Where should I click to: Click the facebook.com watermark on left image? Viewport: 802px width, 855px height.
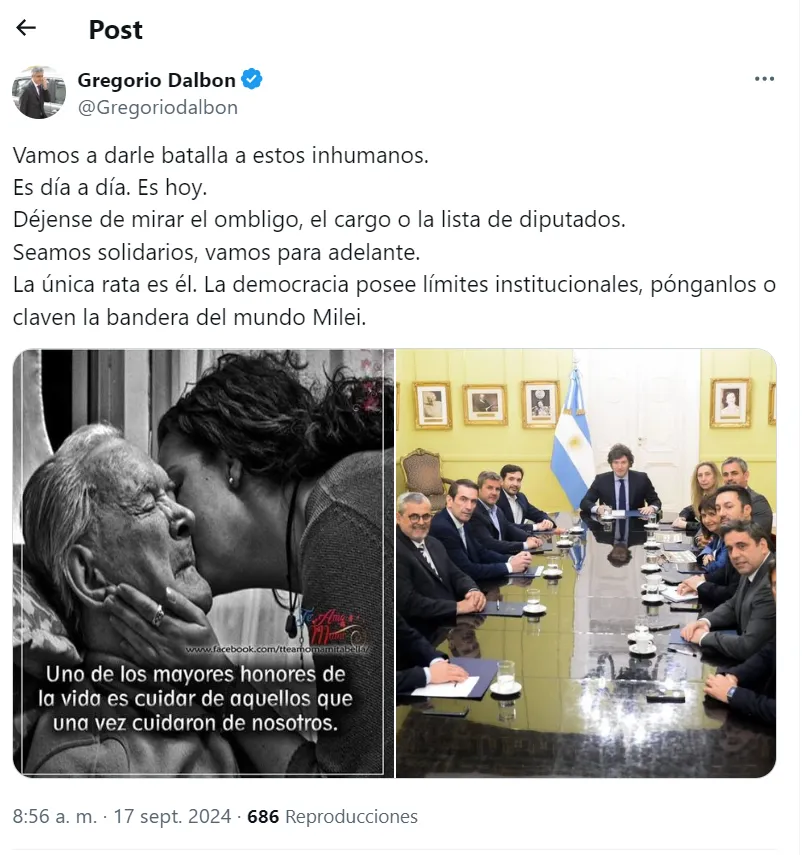point(278,649)
